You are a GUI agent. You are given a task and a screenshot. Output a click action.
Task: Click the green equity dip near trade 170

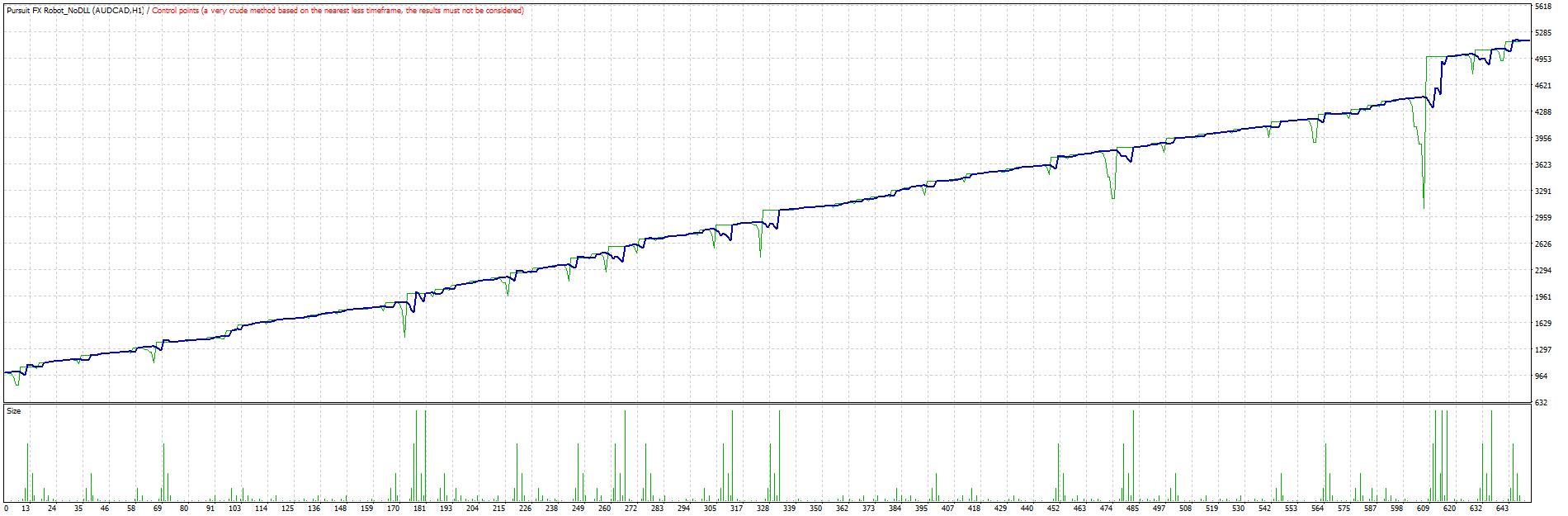click(x=404, y=333)
